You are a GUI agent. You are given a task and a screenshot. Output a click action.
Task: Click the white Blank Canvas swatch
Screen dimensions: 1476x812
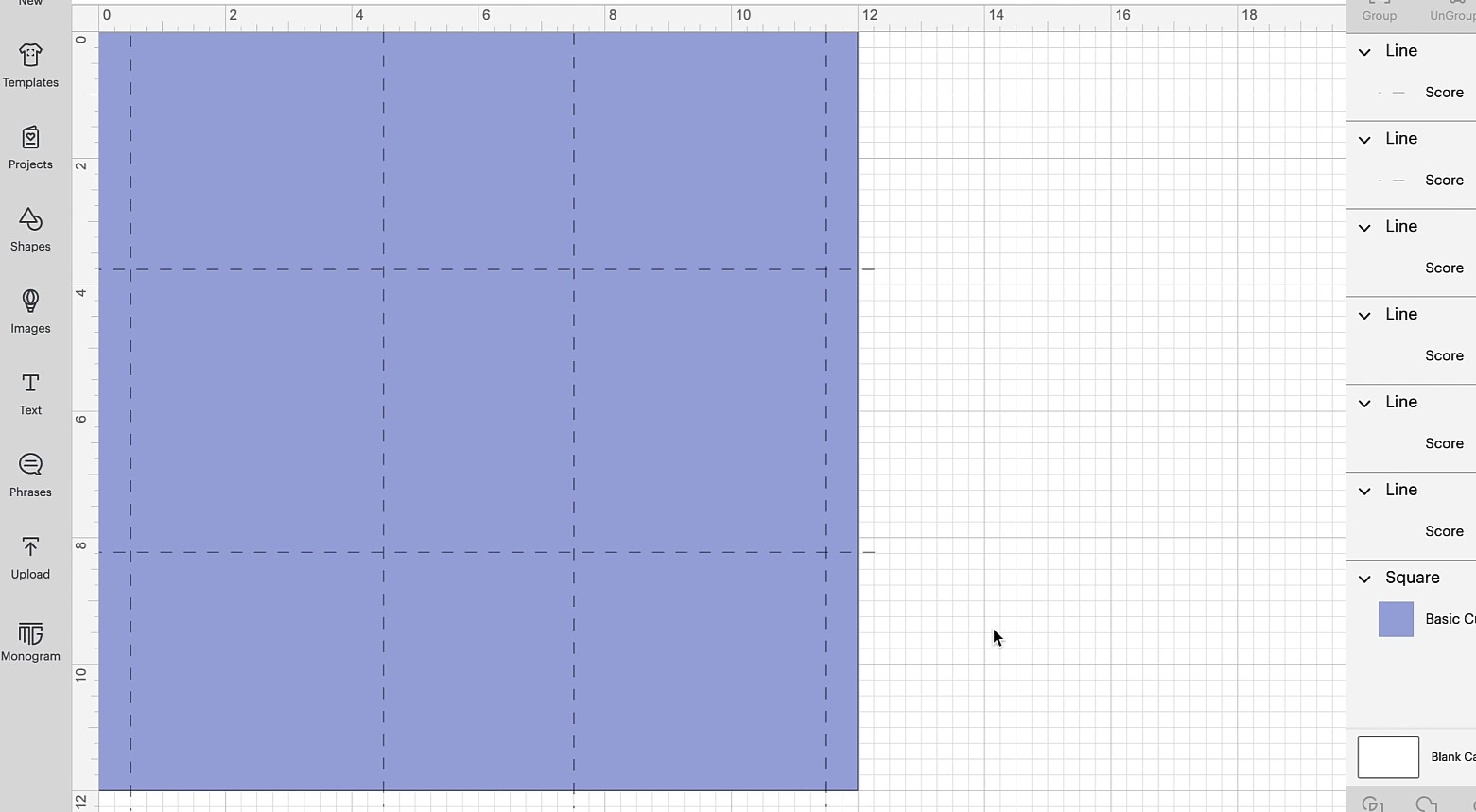coord(1388,757)
